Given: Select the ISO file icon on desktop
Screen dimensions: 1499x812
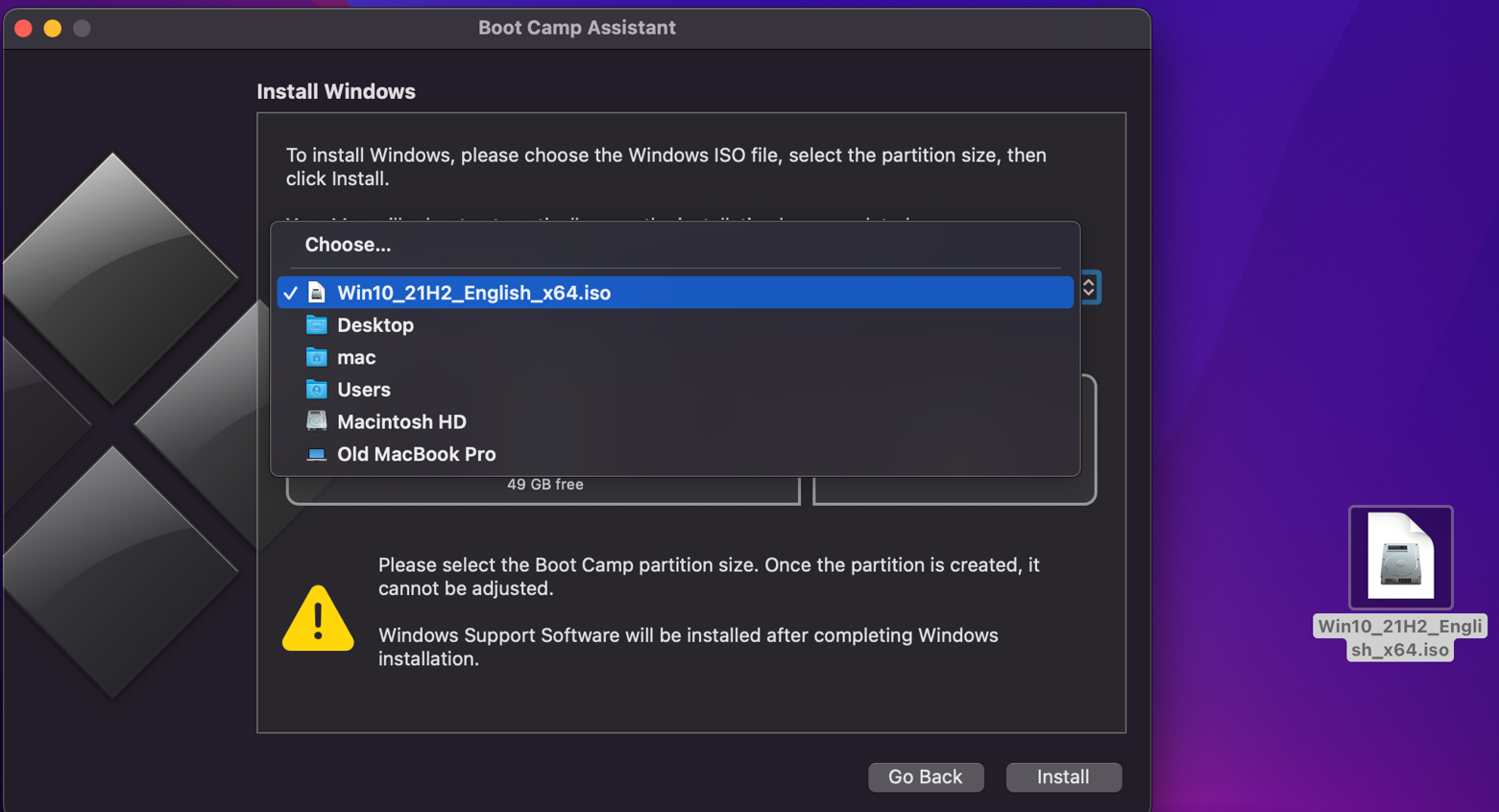Looking at the screenshot, I should point(1400,557).
